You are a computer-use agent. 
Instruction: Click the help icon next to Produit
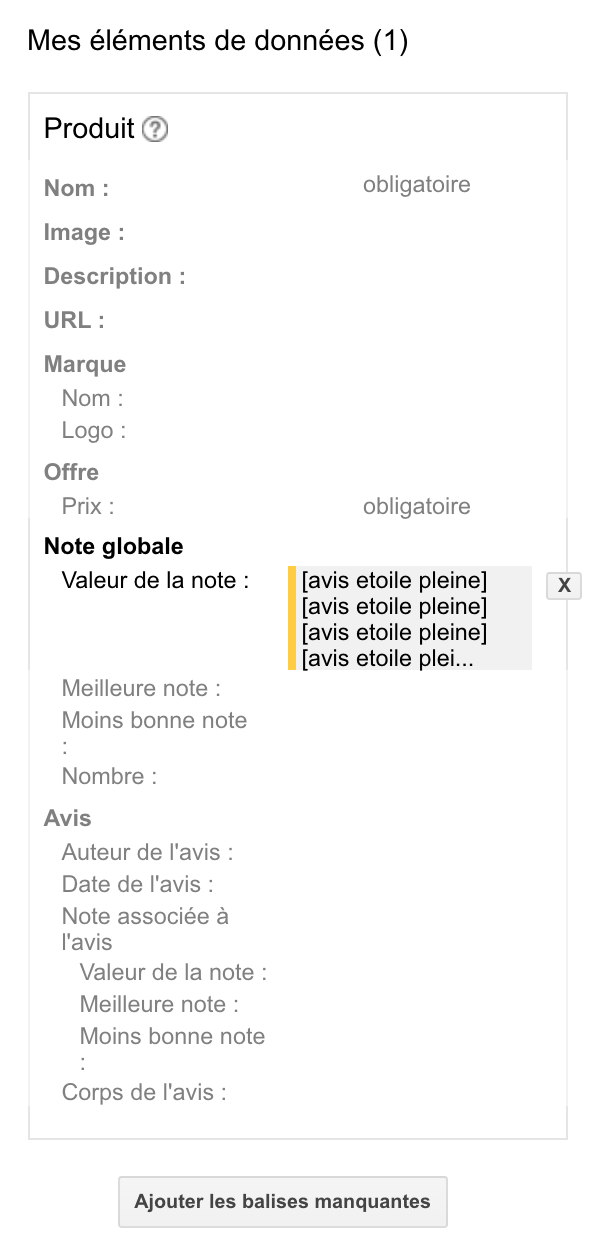click(x=155, y=129)
